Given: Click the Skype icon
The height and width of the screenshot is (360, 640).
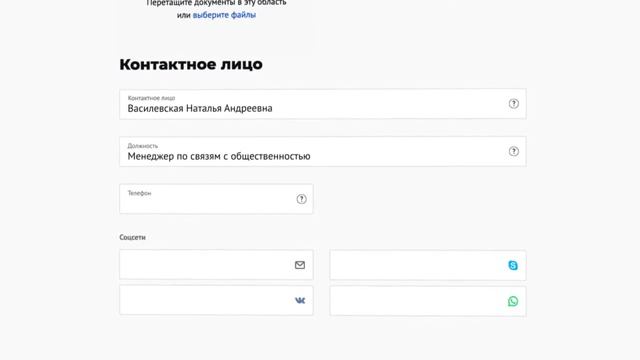Looking at the screenshot, I should tap(513, 265).
